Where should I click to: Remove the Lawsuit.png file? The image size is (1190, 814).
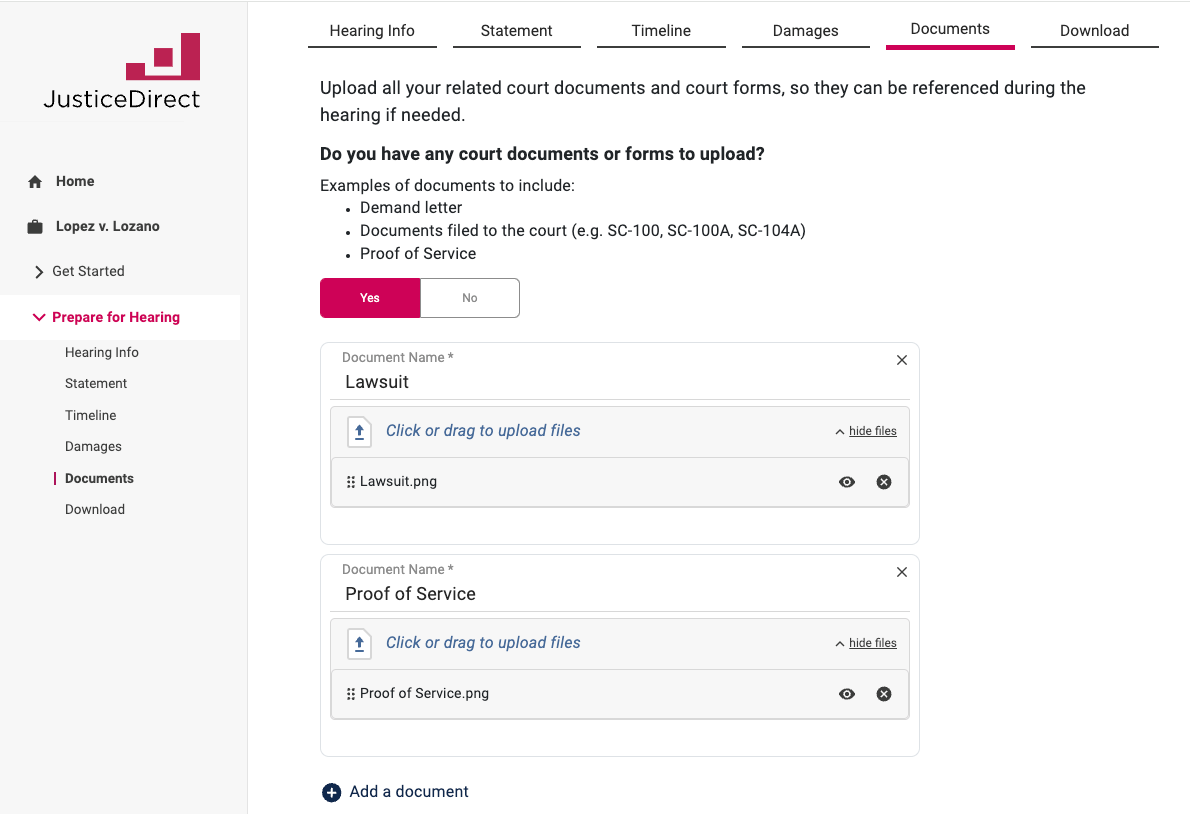[x=884, y=482]
